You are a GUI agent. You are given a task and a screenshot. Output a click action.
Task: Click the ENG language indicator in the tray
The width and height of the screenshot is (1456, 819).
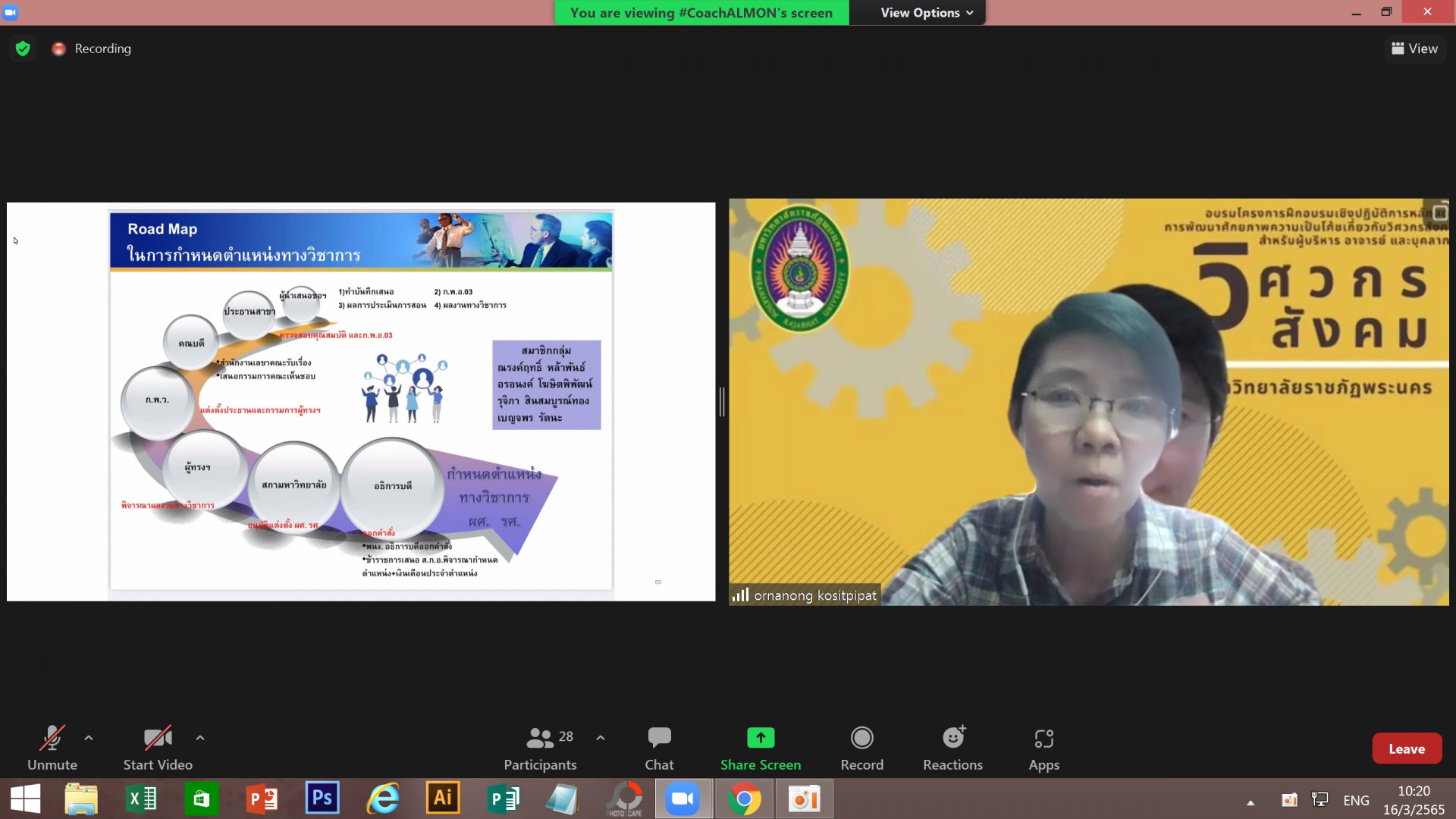[1356, 800]
